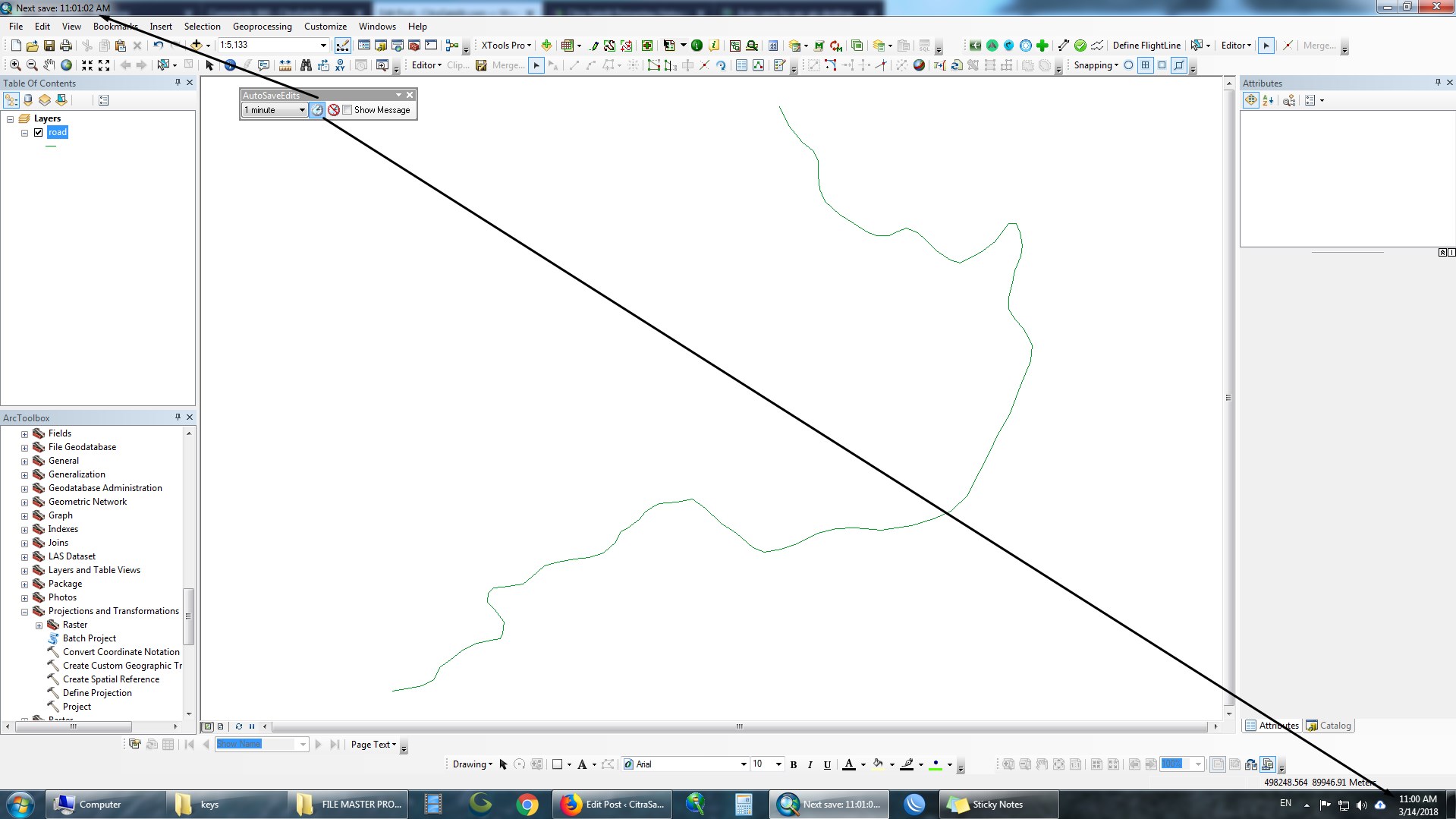Open the map scale dropdown

tap(323, 46)
